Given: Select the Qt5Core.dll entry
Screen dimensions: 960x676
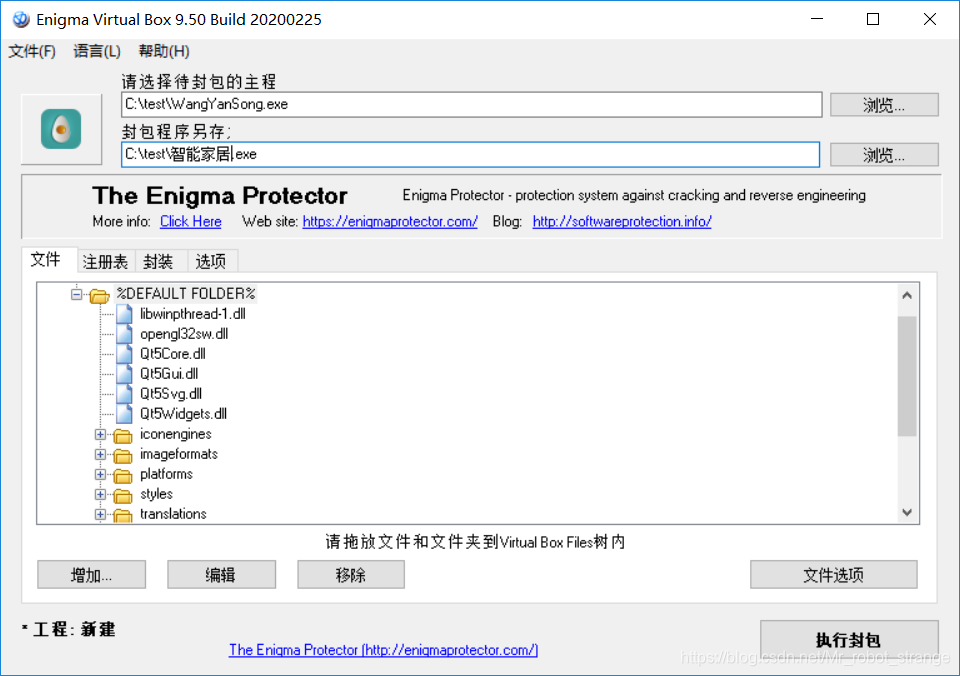Looking at the screenshot, I should click(x=173, y=354).
